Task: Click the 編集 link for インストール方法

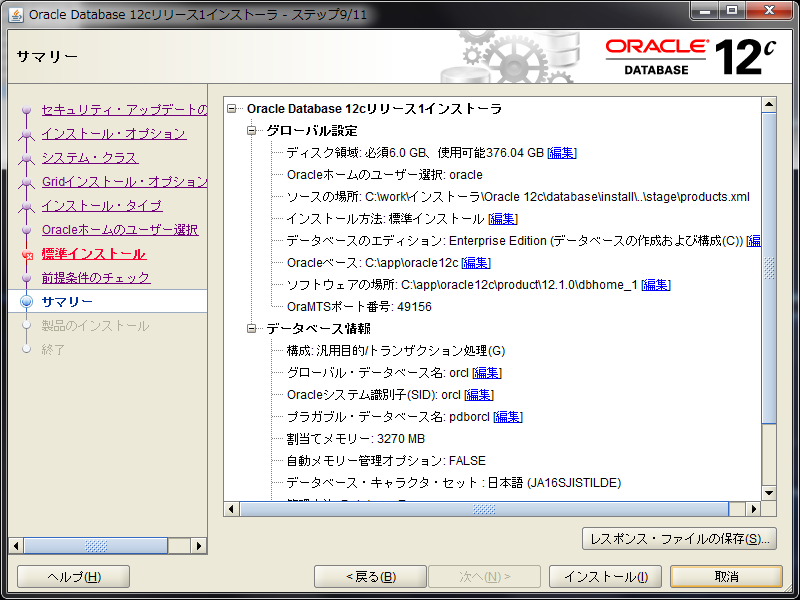Action: (503, 219)
